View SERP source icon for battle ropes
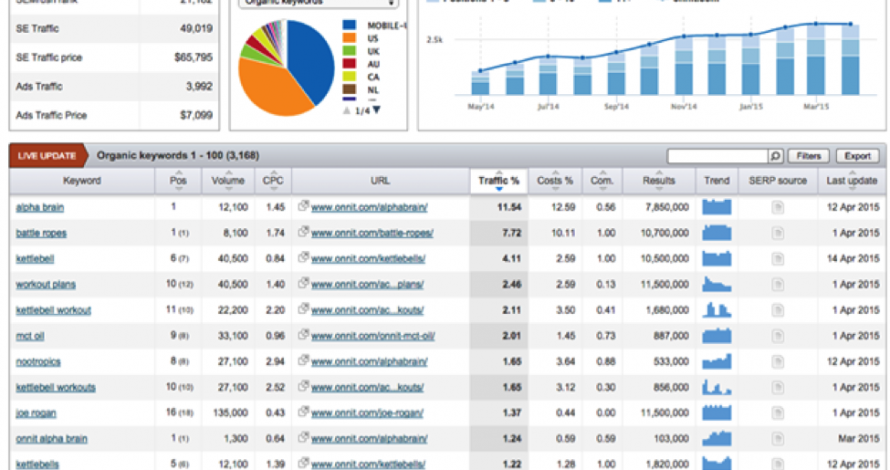 (x=778, y=233)
